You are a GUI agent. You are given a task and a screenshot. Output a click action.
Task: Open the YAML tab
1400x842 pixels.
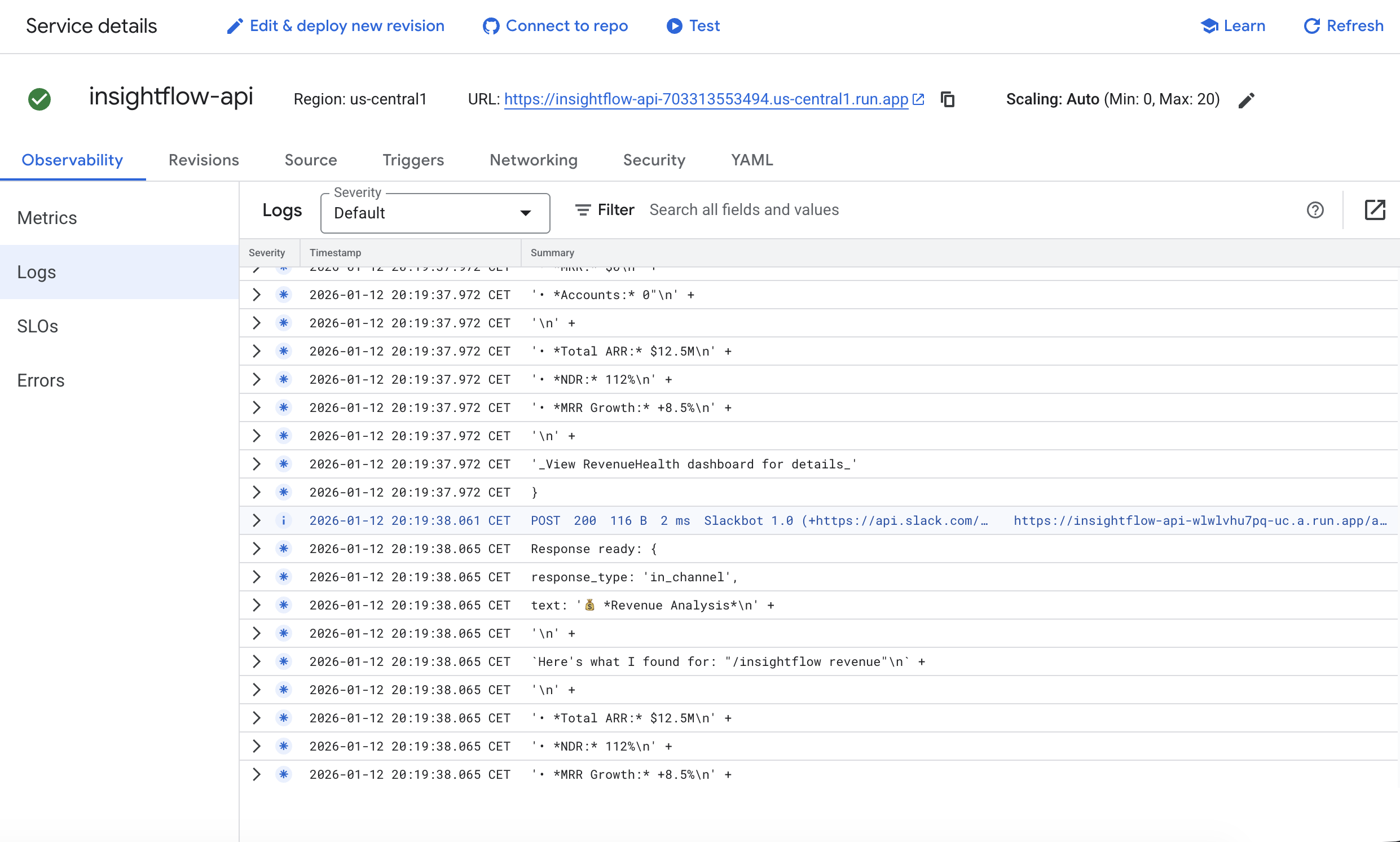coord(752,160)
